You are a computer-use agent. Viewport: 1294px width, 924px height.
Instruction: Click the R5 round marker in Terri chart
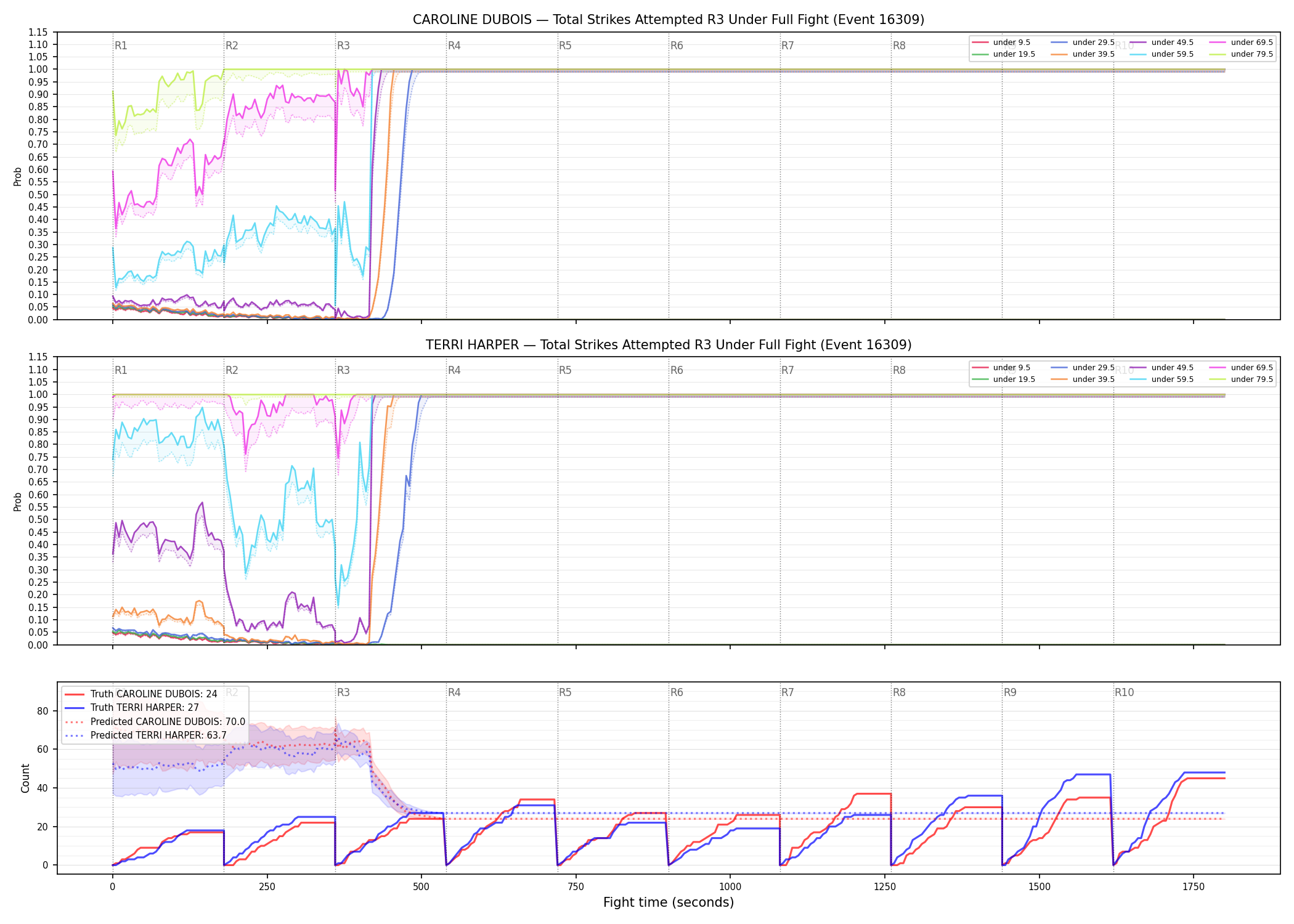pos(565,370)
